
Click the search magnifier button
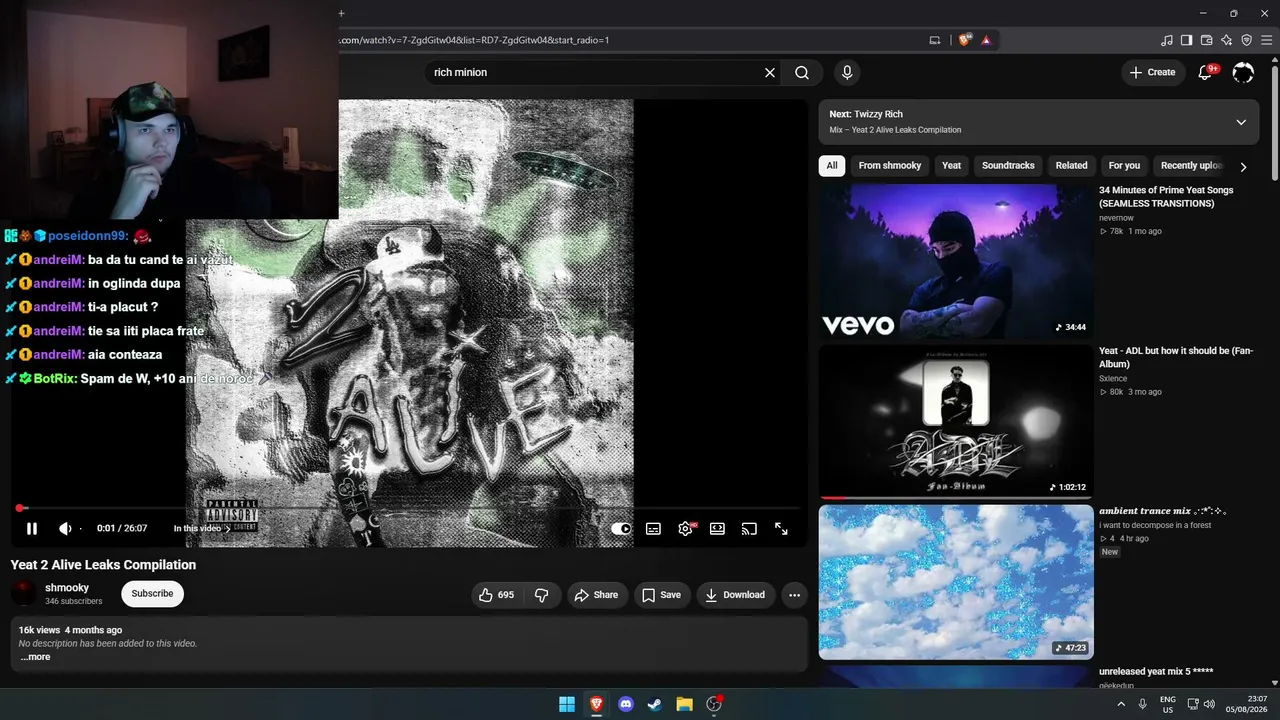802,72
